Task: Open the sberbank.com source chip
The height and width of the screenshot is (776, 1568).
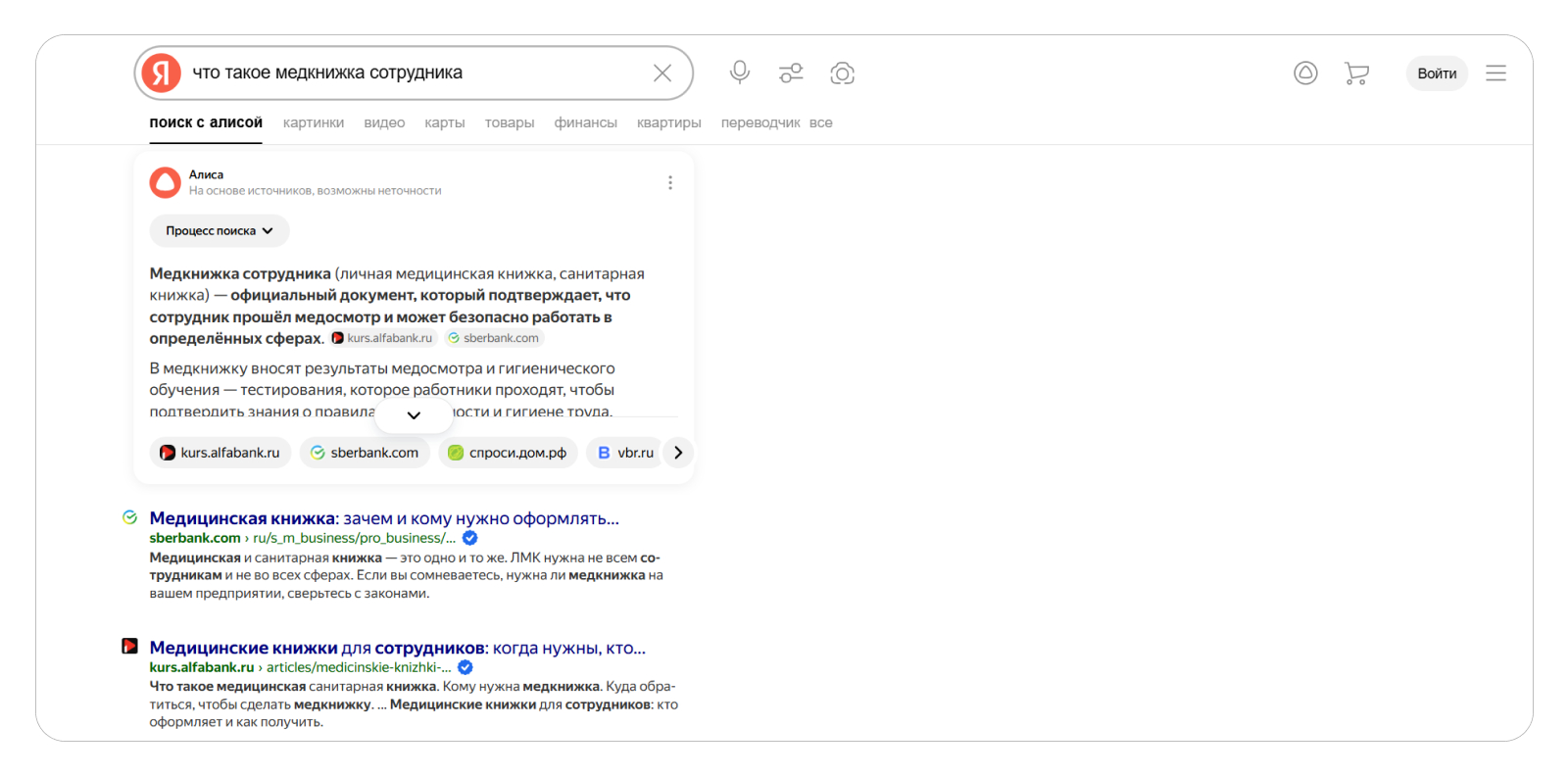Action: point(365,453)
